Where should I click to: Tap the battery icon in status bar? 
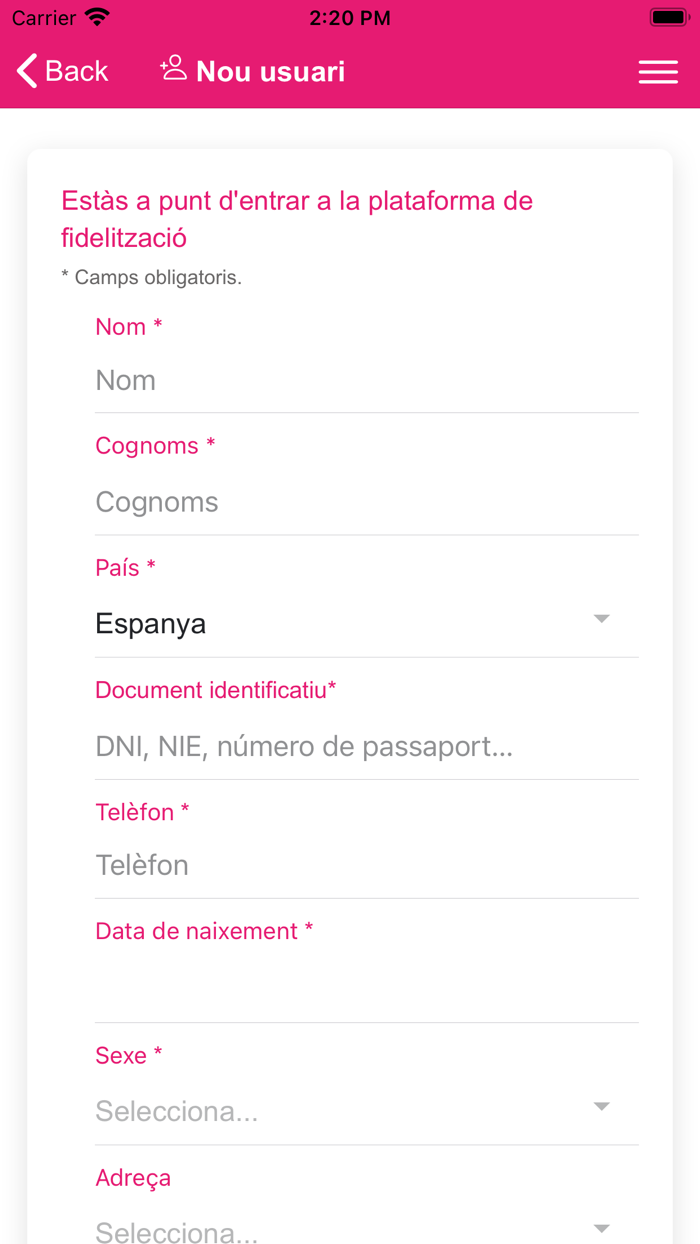click(667, 18)
